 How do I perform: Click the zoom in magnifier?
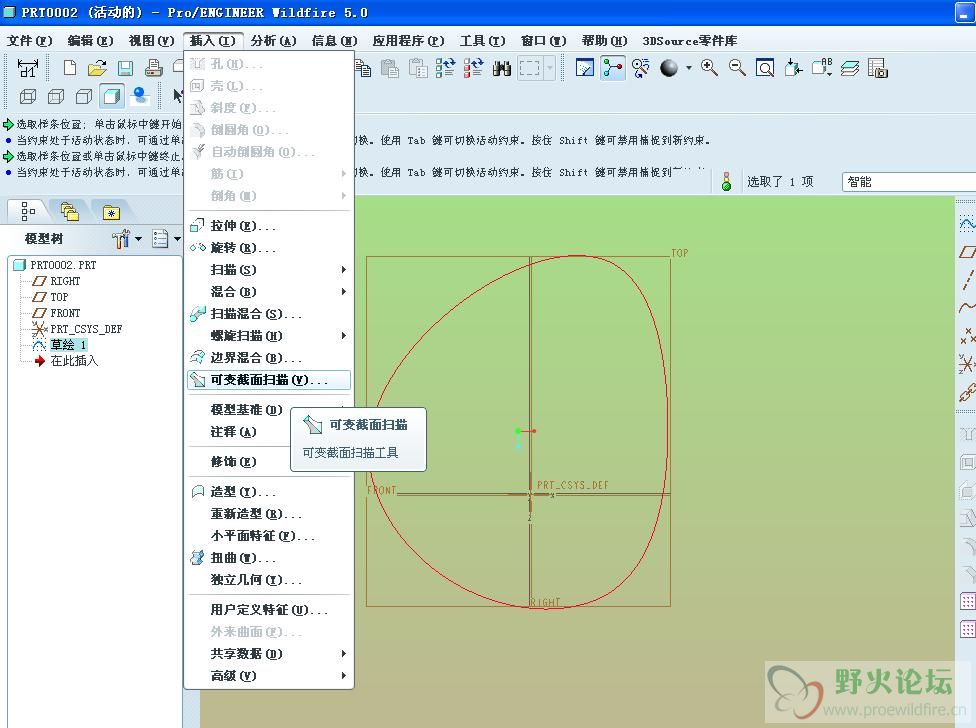pos(709,68)
